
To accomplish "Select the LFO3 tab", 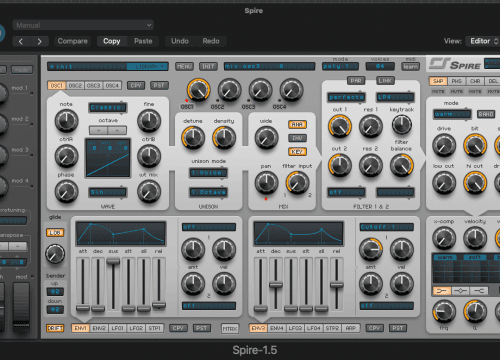I will click(295, 328).
